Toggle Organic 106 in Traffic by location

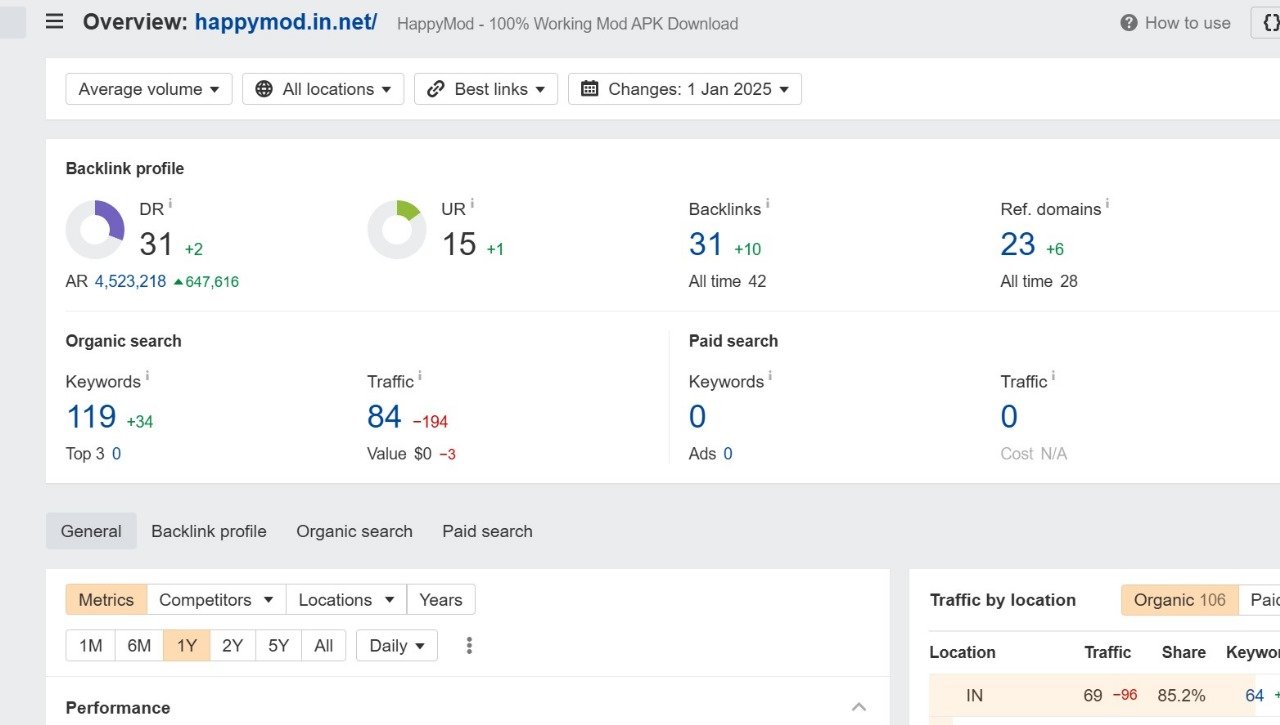tap(1179, 600)
